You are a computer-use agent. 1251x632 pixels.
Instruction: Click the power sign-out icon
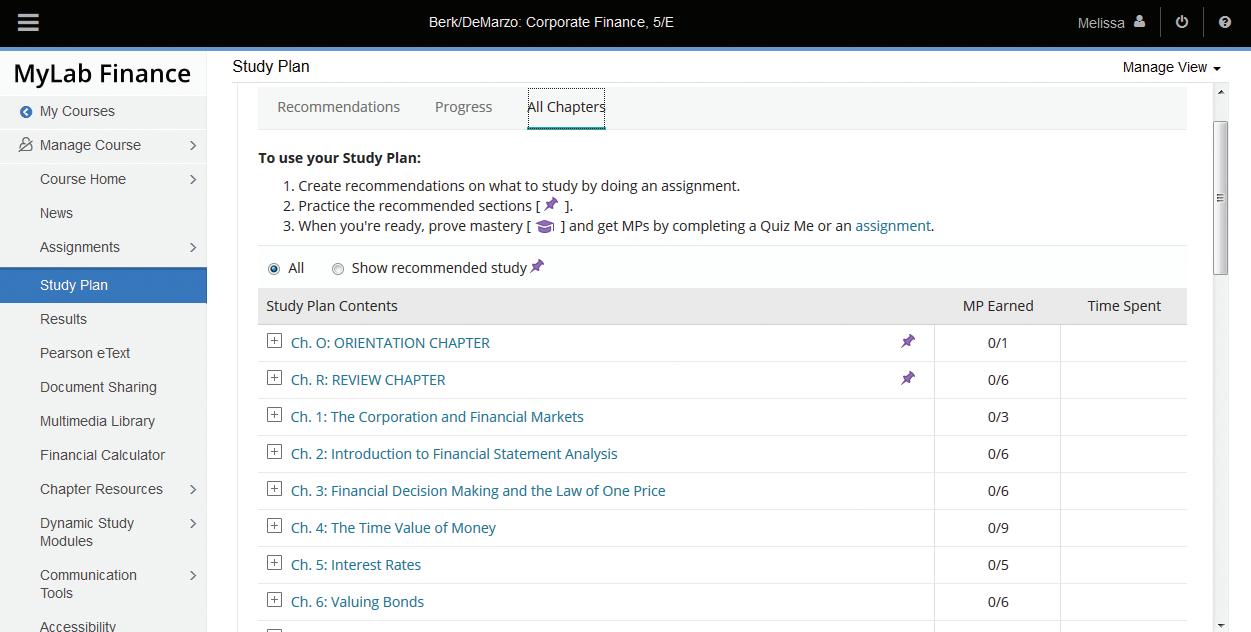pos(1182,22)
